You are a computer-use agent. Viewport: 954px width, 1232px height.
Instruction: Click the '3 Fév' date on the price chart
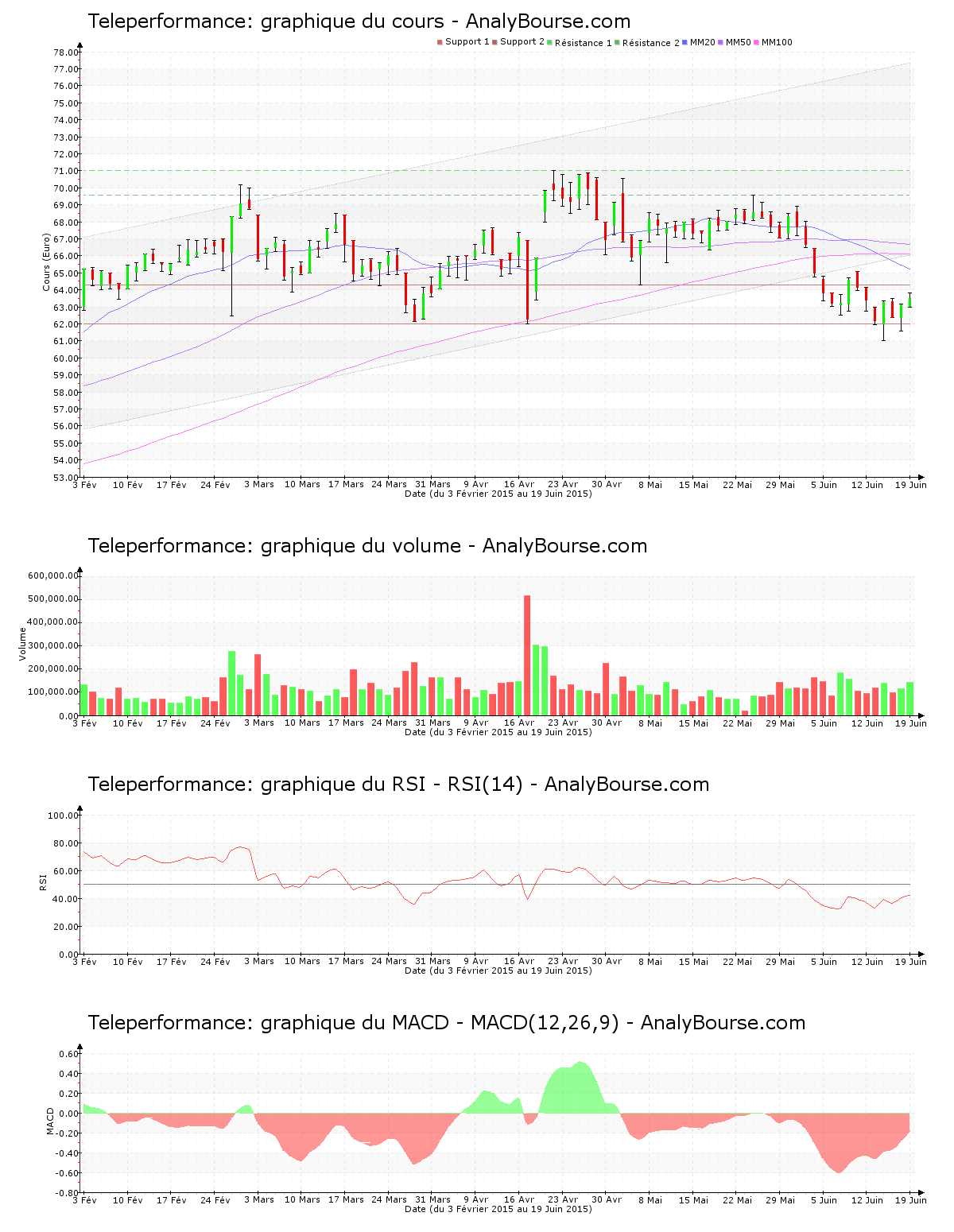click(84, 485)
